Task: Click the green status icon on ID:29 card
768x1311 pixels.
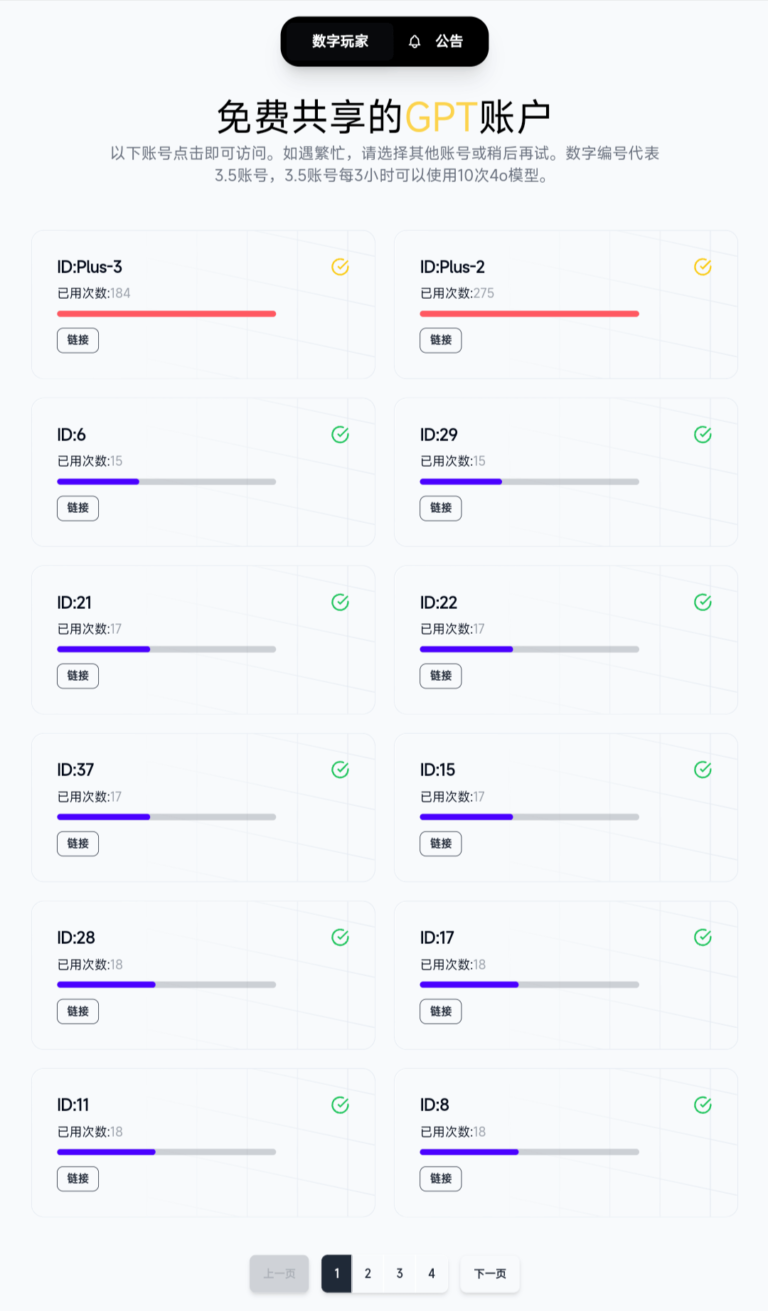Action: pyautogui.click(x=703, y=435)
